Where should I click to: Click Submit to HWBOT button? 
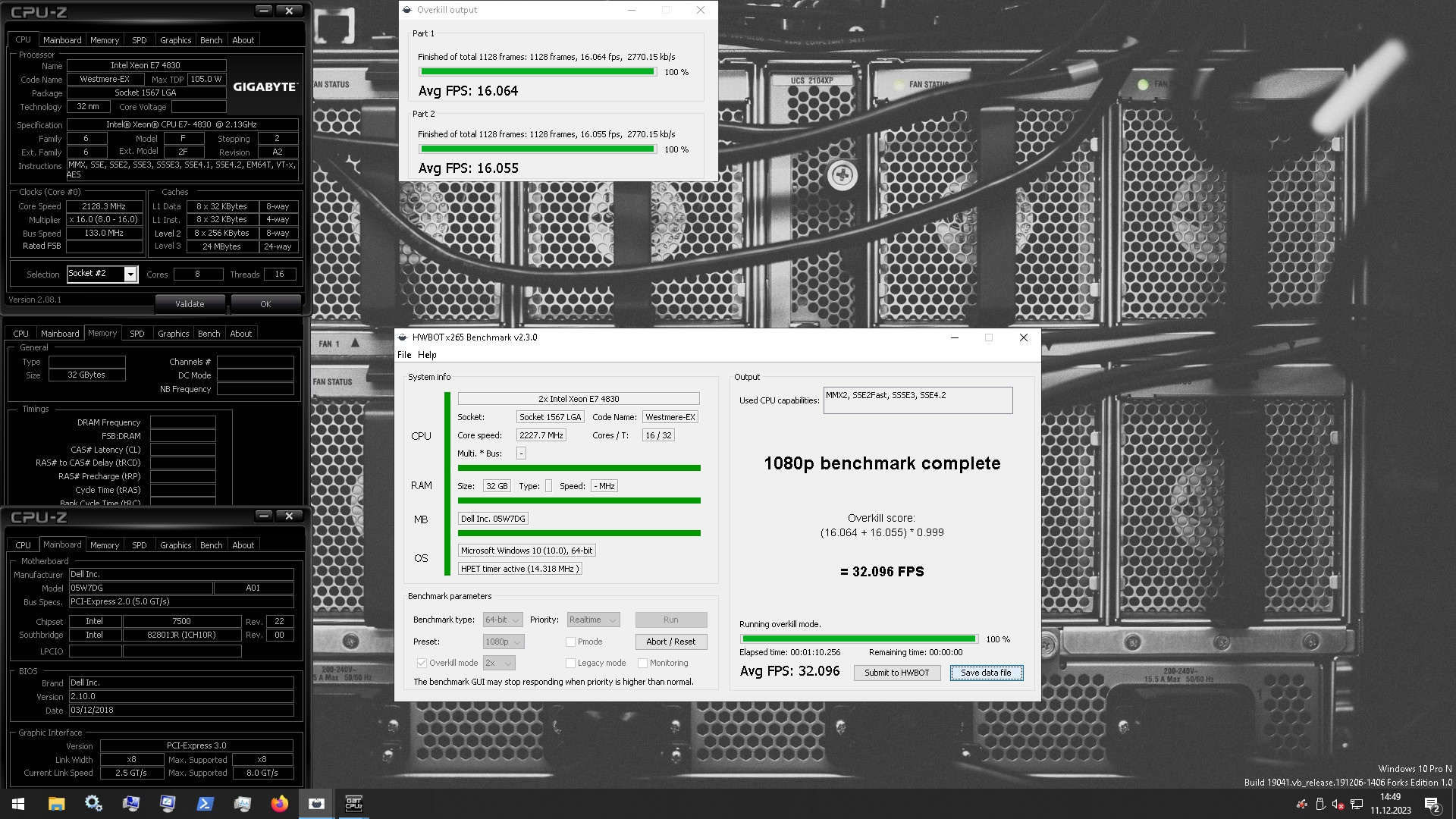pos(897,673)
